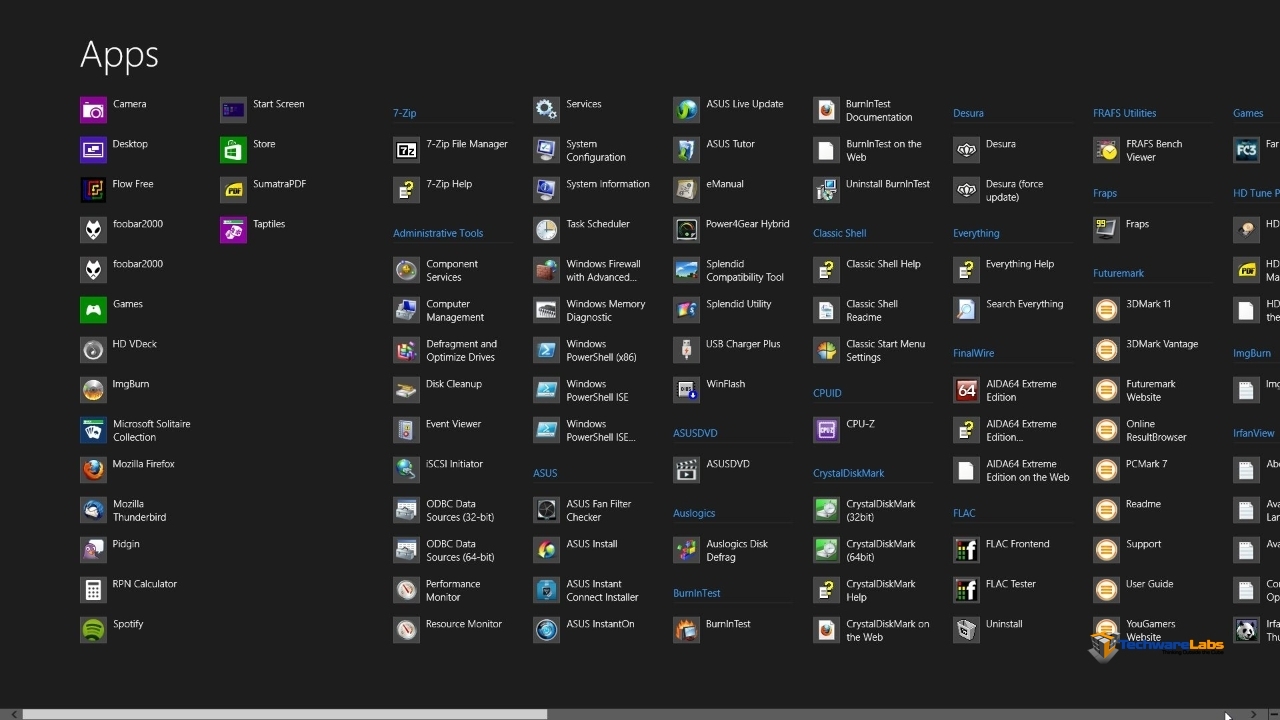Open the Flow Free game icon
This screenshot has height=720, width=1280.
click(93, 190)
